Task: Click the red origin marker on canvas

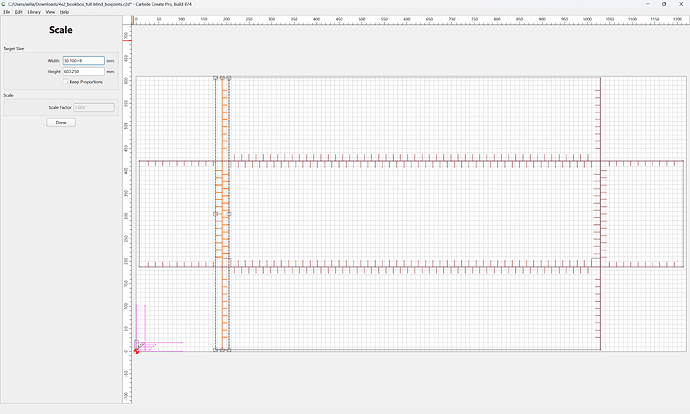Action: point(136,351)
